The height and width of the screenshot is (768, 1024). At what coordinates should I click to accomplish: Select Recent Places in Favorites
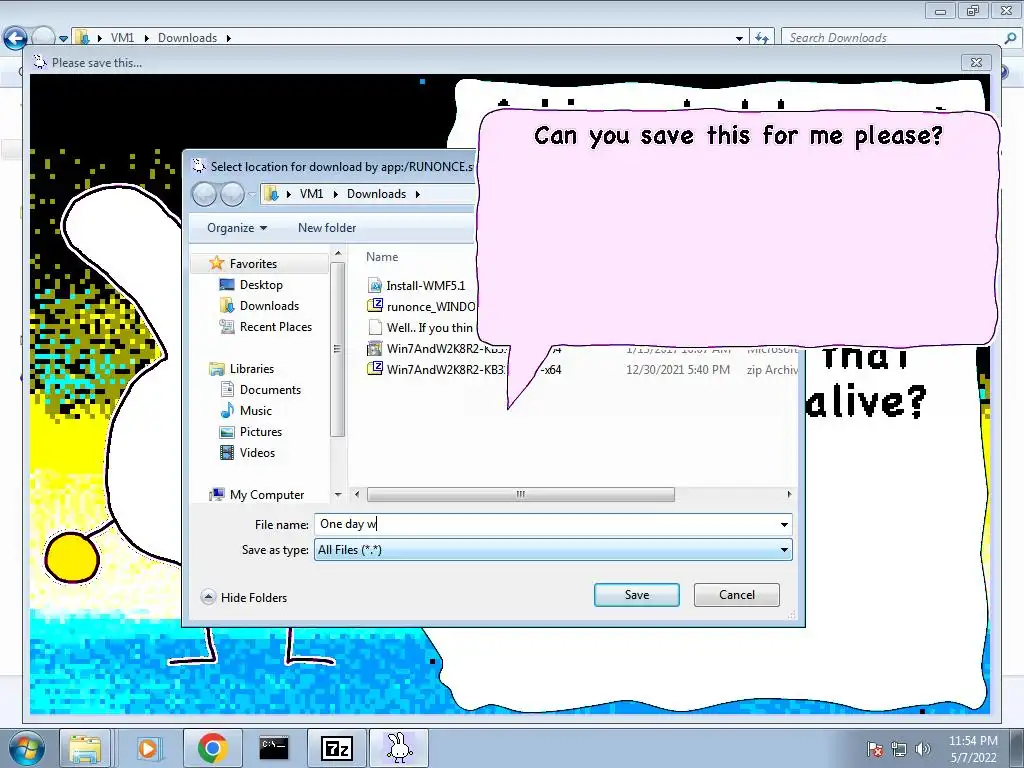pos(276,327)
